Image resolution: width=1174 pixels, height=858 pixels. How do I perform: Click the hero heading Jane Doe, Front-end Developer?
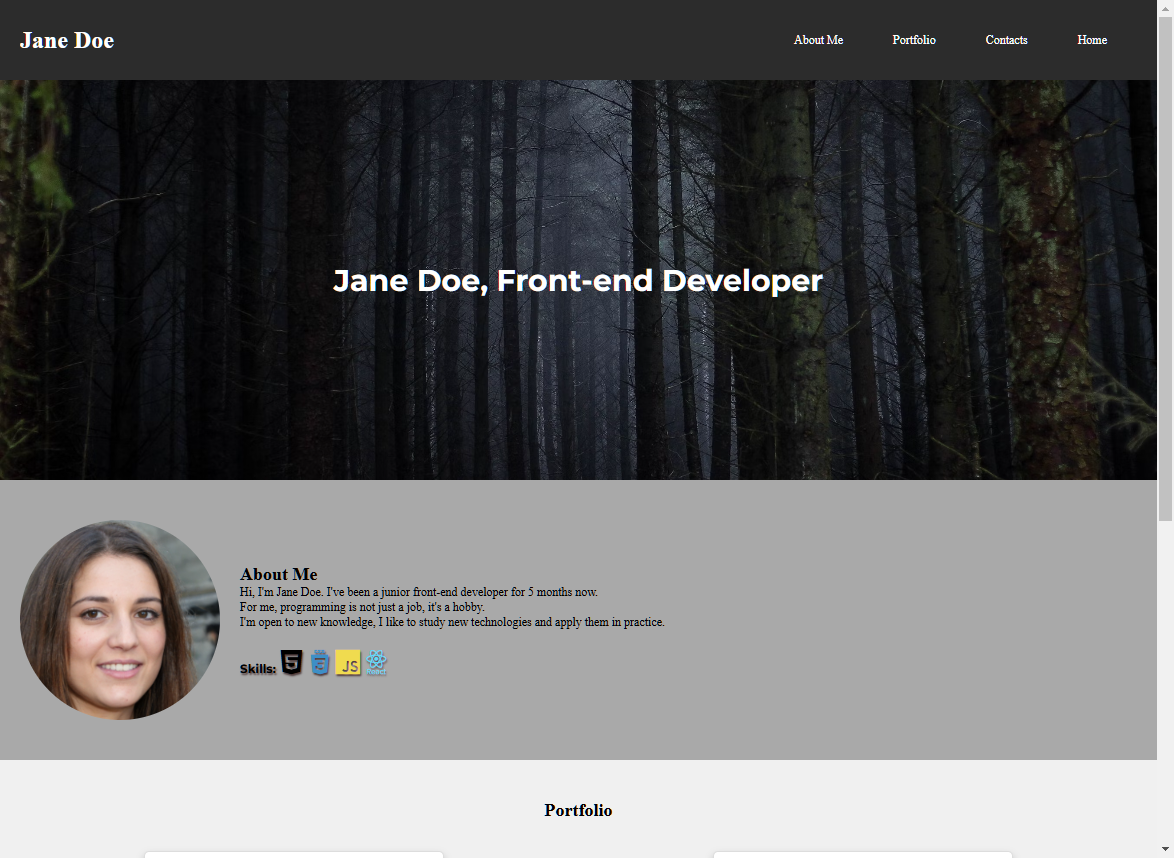tap(577, 281)
